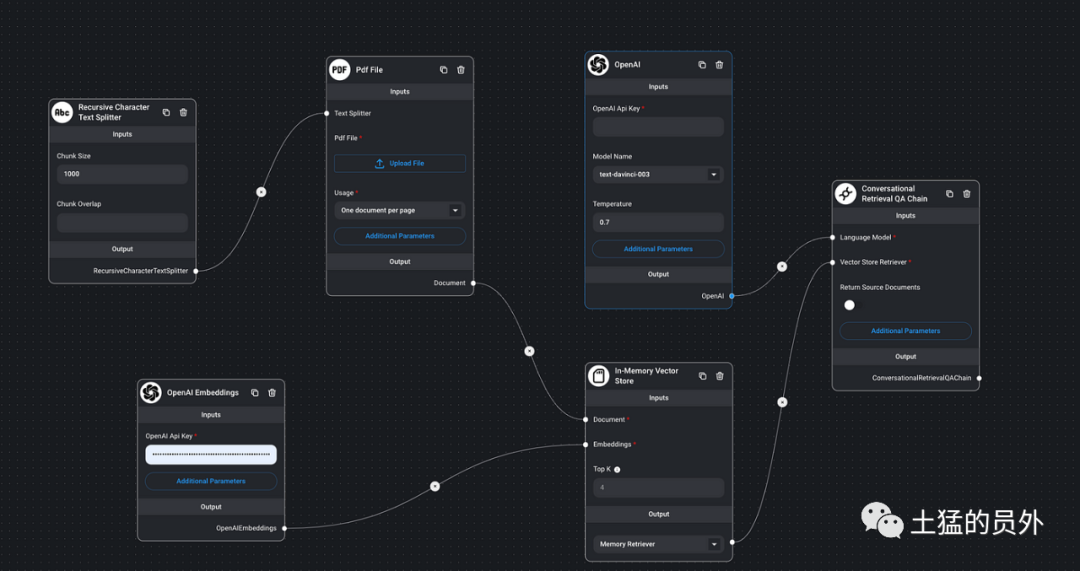1080x571 pixels.
Task: Click the Top K field showing 4
Action: click(x=658, y=488)
